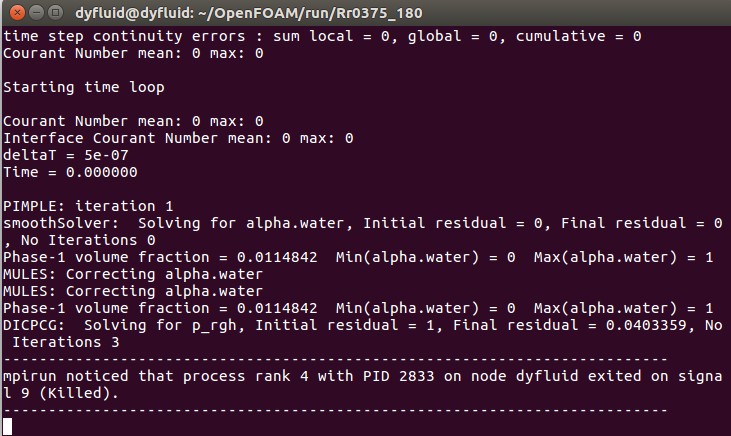
Task: Click the second 'MULES: Correcting alpha.water' line
Action: (x=133, y=291)
